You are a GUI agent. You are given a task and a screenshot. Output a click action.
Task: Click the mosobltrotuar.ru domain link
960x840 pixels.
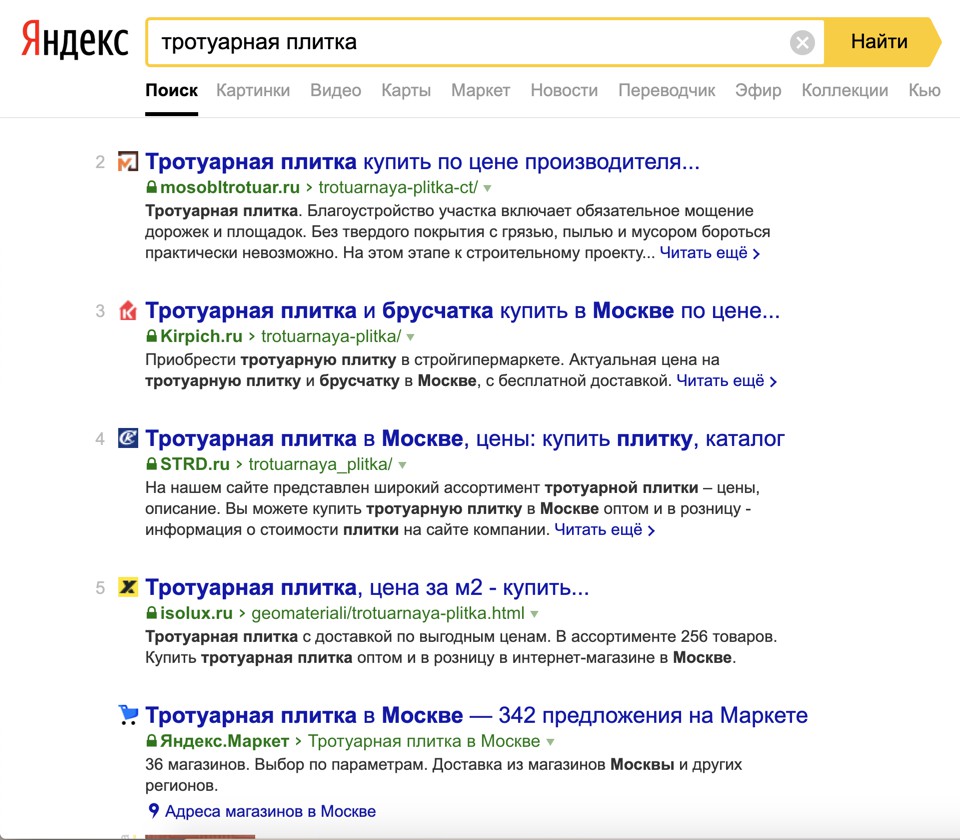(230, 187)
